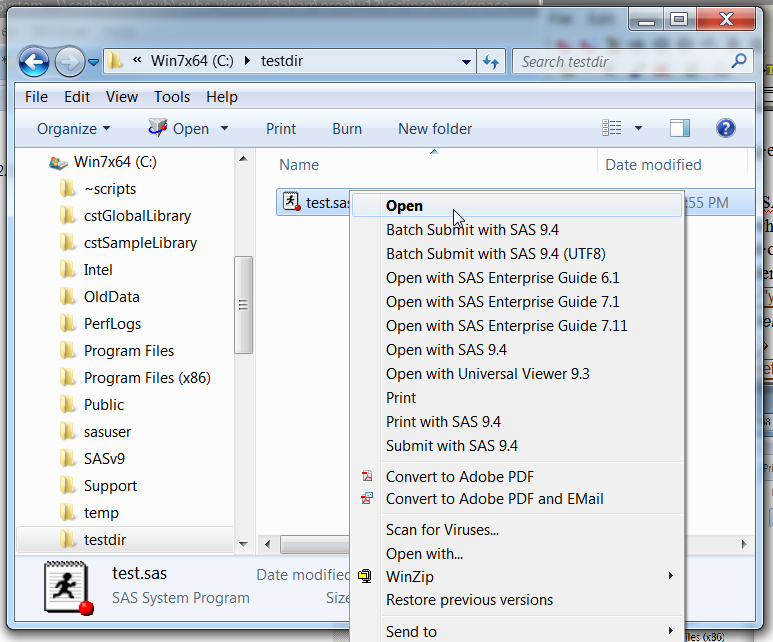Click the Back navigation arrow button

tap(34, 61)
